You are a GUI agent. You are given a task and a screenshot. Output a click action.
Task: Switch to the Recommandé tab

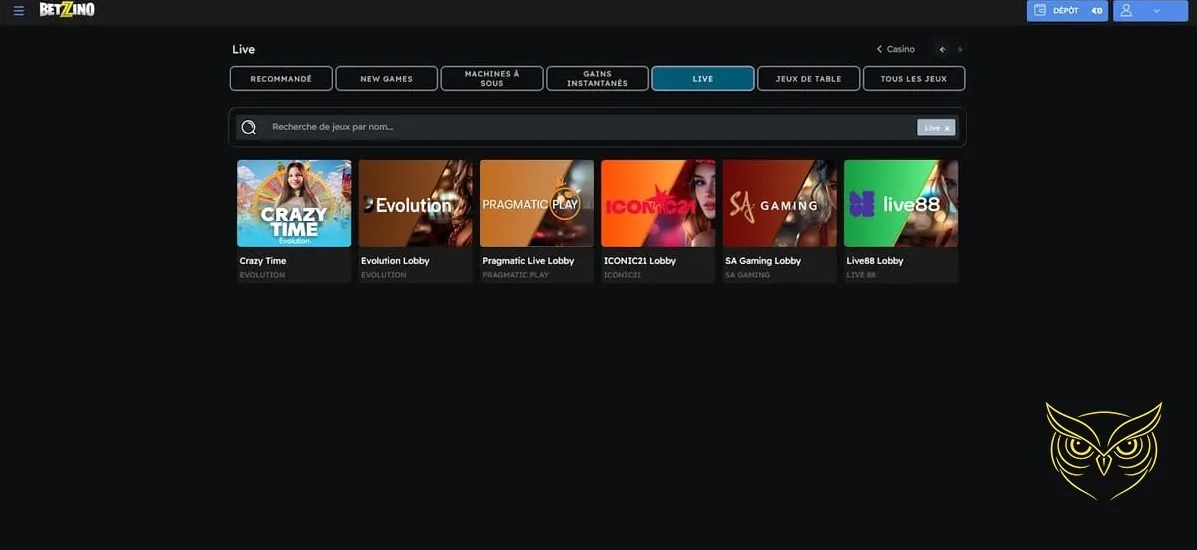click(x=281, y=79)
